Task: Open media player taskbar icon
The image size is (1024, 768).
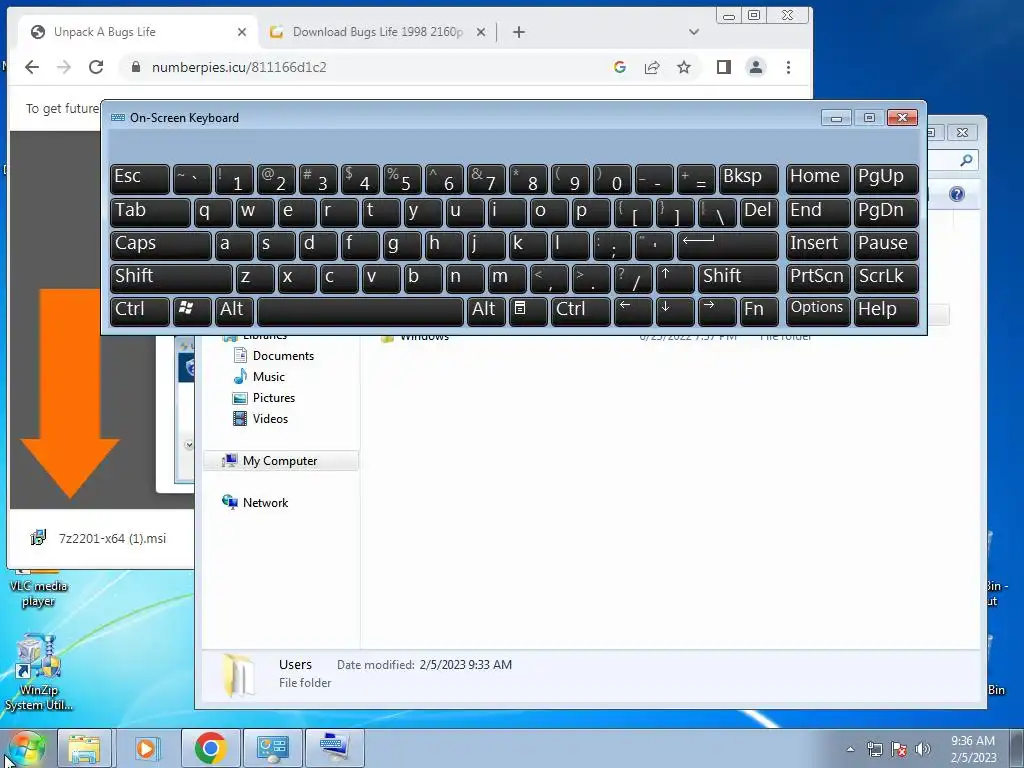Action: pyautogui.click(x=147, y=748)
